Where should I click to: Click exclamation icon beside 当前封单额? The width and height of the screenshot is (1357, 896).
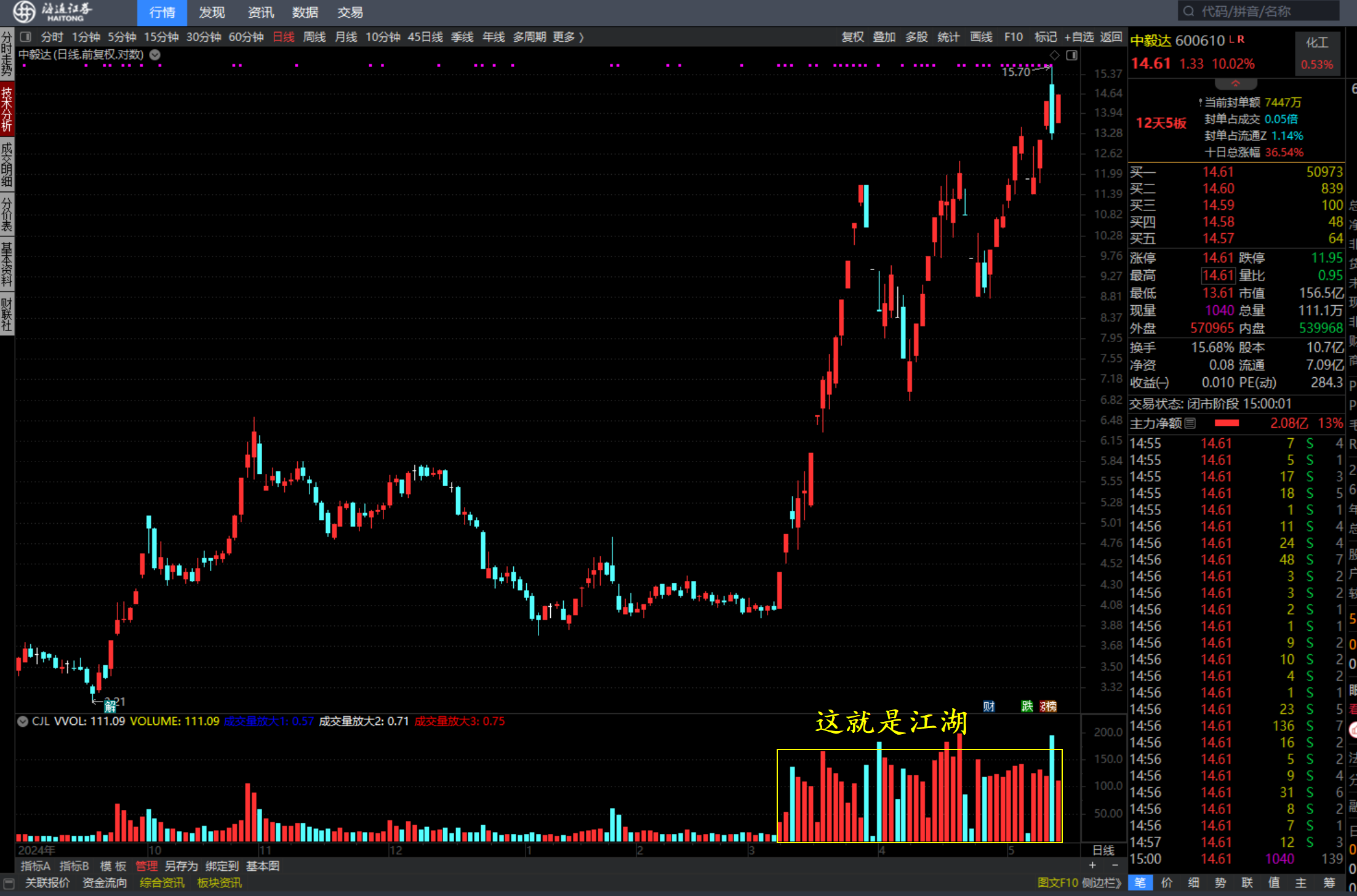pos(1200,102)
